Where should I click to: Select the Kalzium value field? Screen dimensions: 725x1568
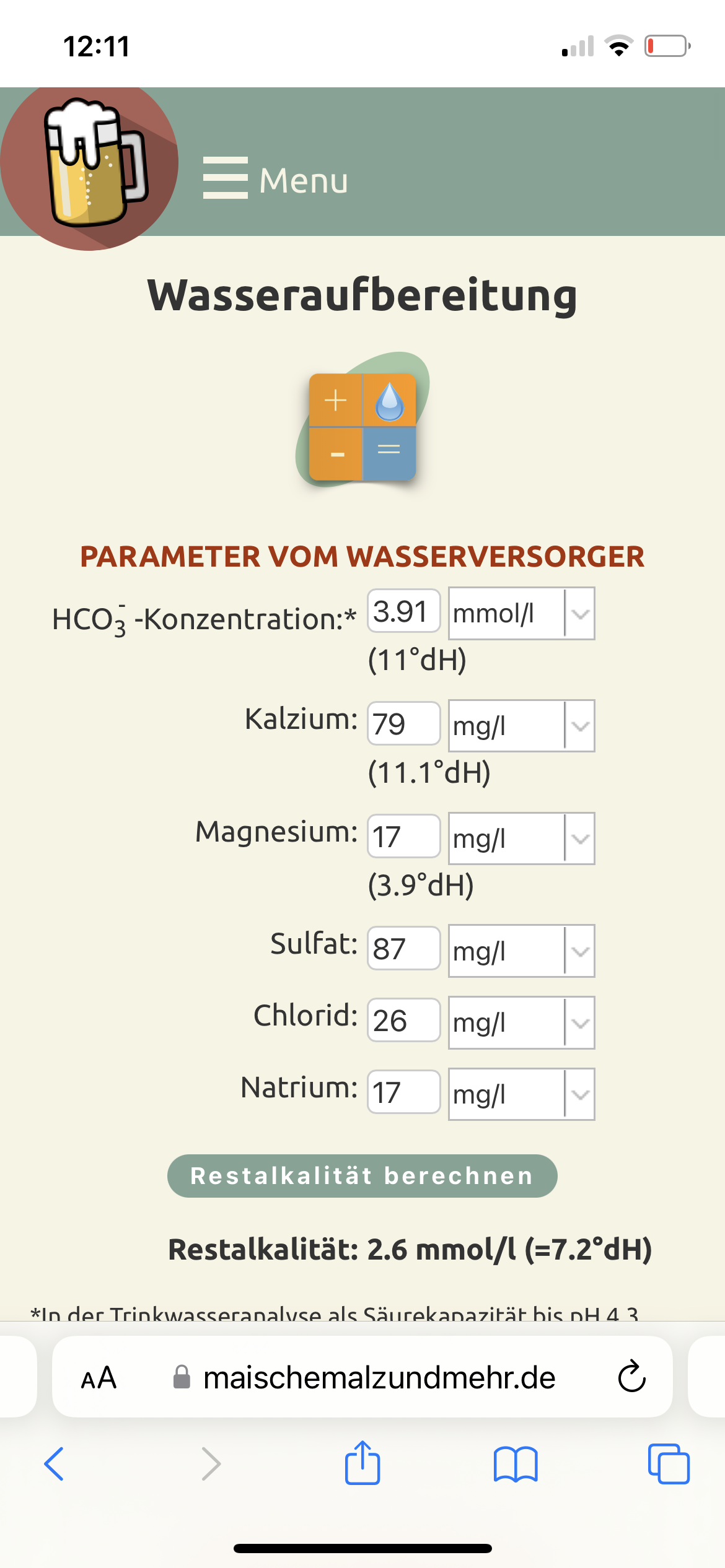[403, 723]
